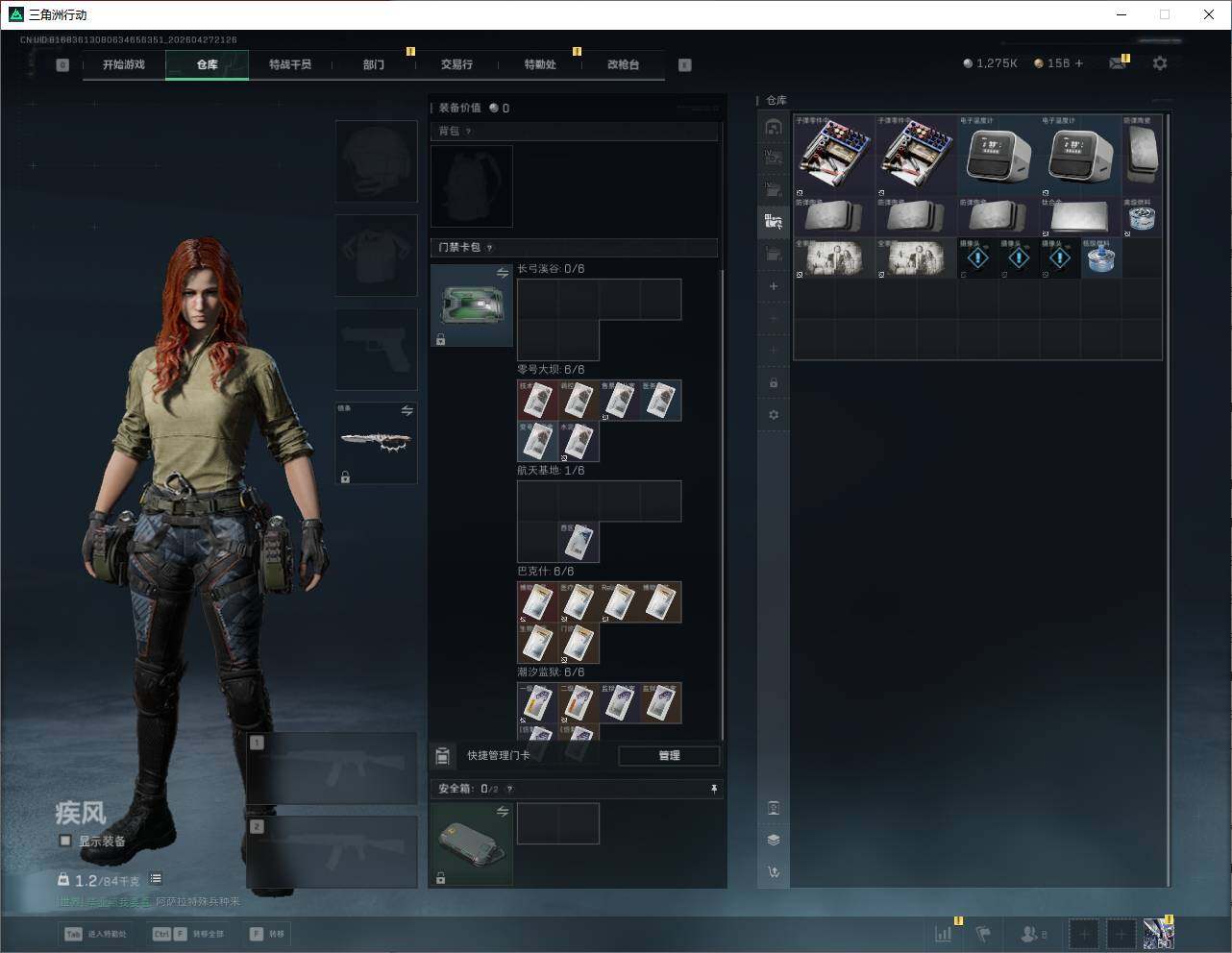Open the 改枪台 tab
Image resolution: width=1232 pixels, height=953 pixels.
623,64
